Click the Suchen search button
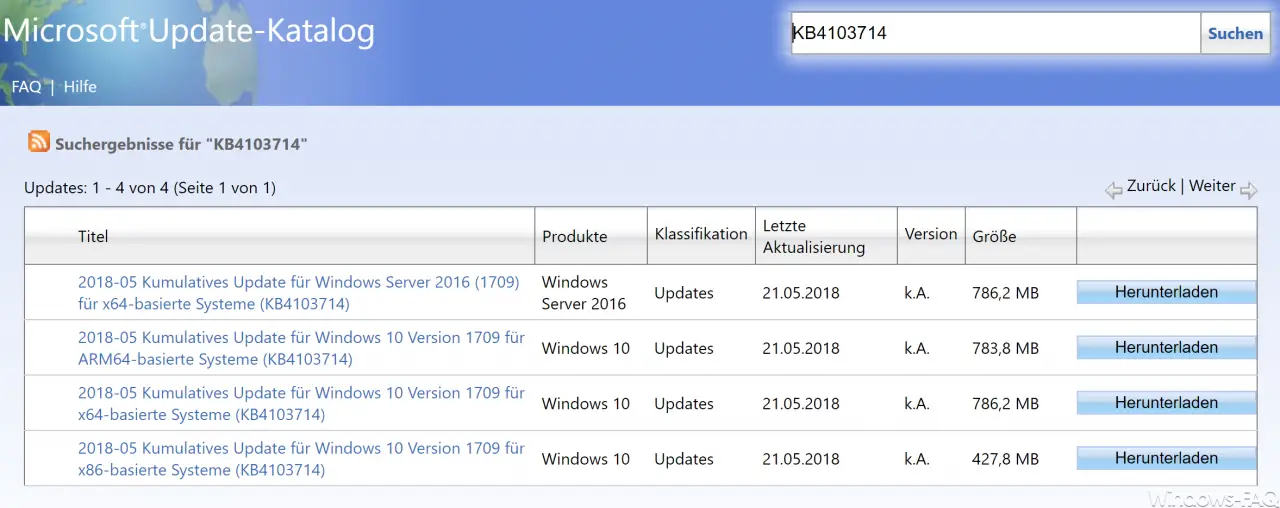The image size is (1280, 508). 1235,33
